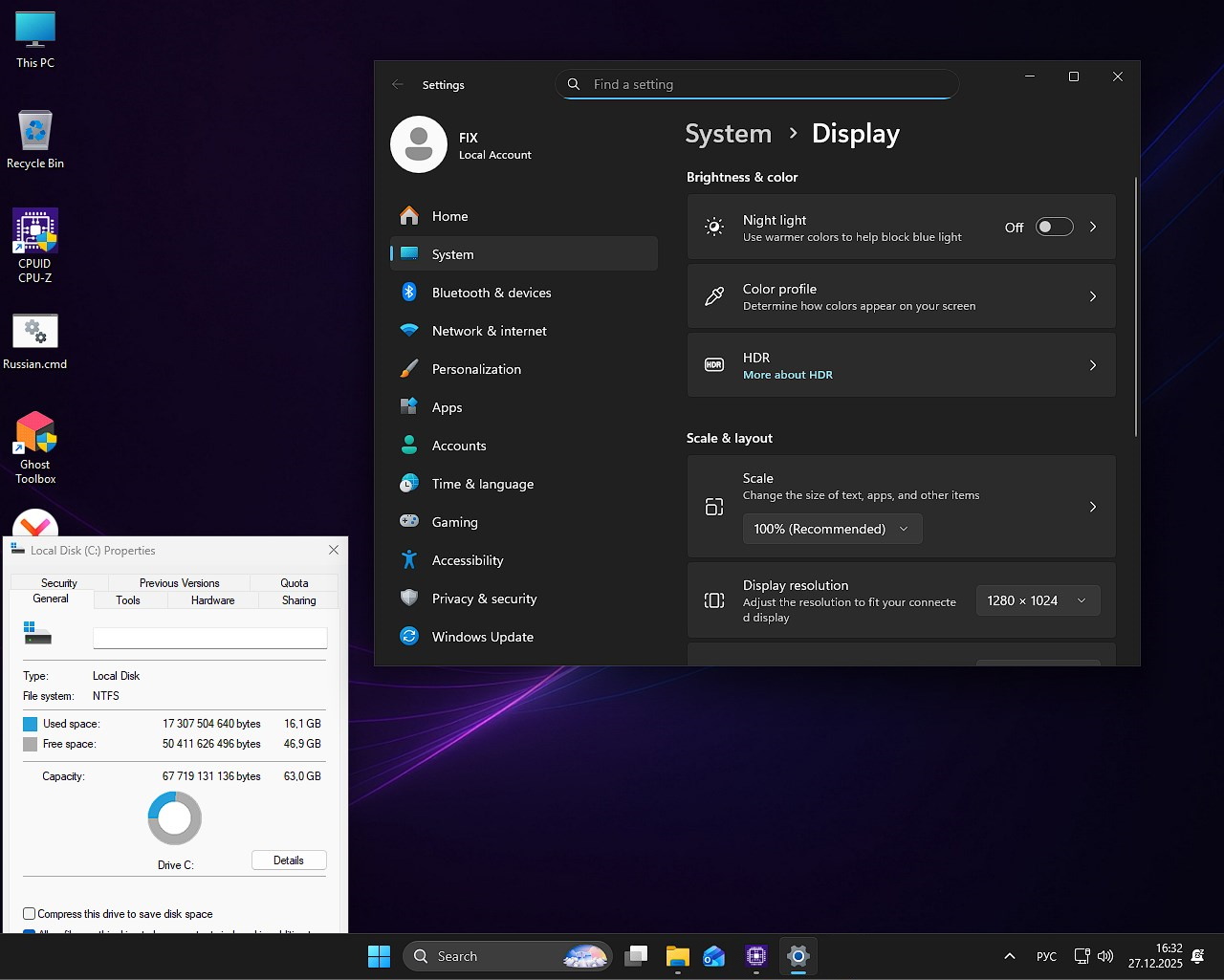The image size is (1224, 980).
Task: Open File Explorer from taskbar
Action: tap(677, 956)
